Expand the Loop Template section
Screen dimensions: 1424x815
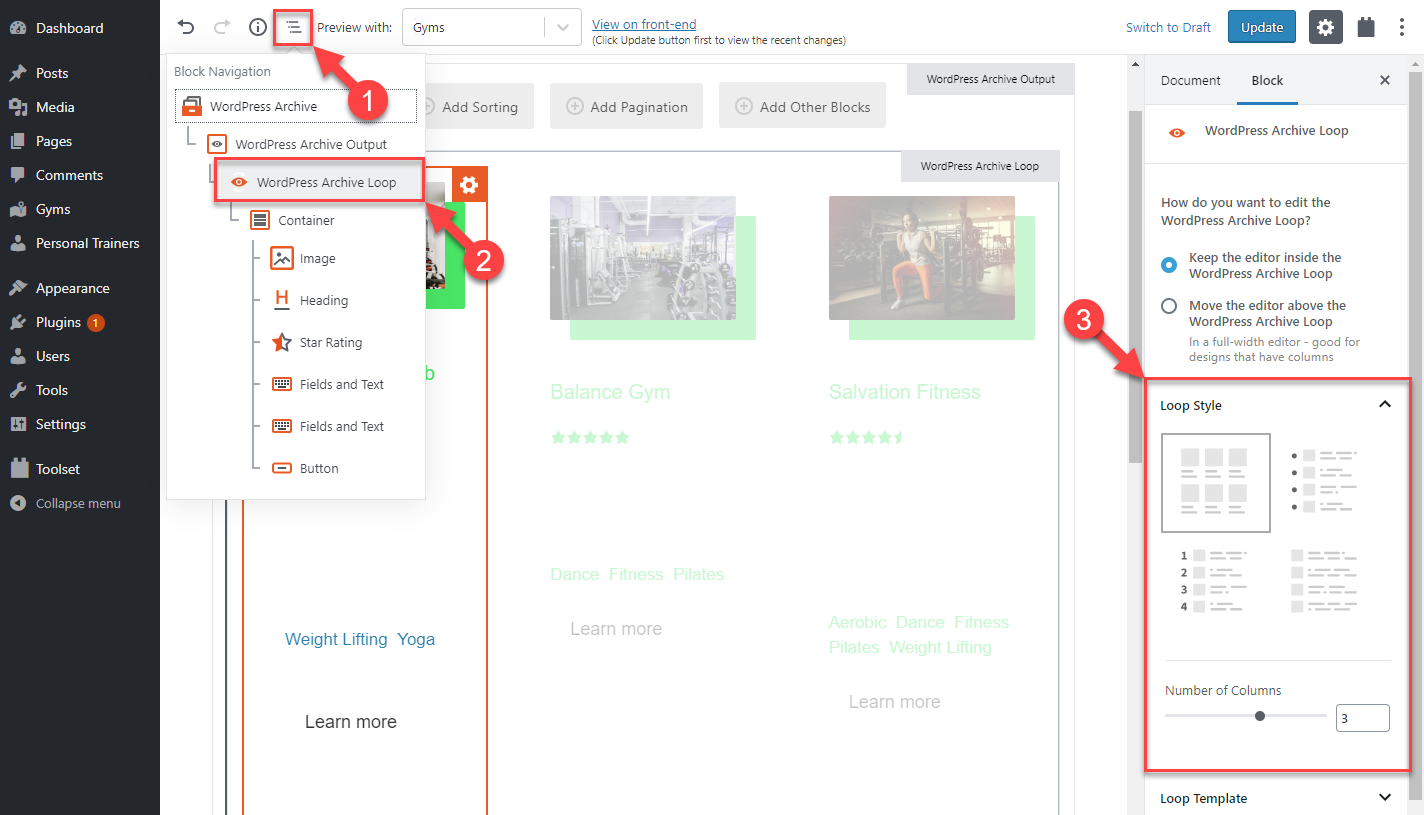pyautogui.click(x=1278, y=798)
